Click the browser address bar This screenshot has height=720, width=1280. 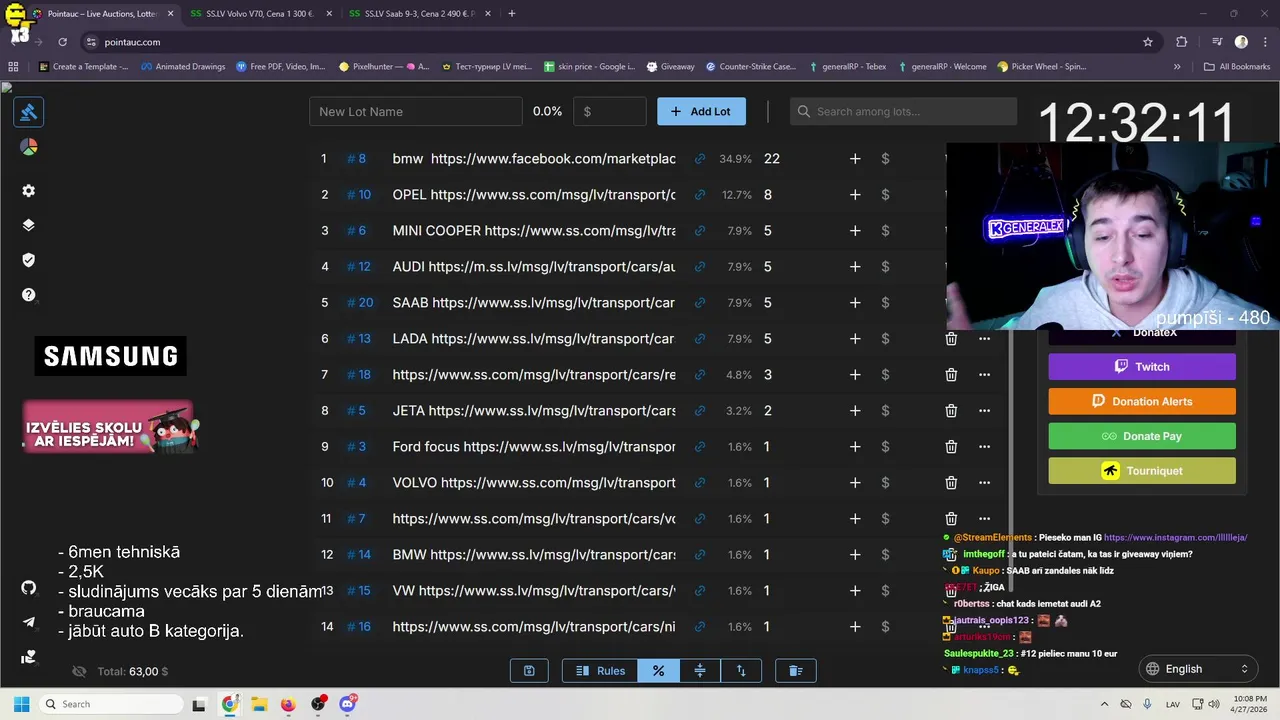point(620,42)
